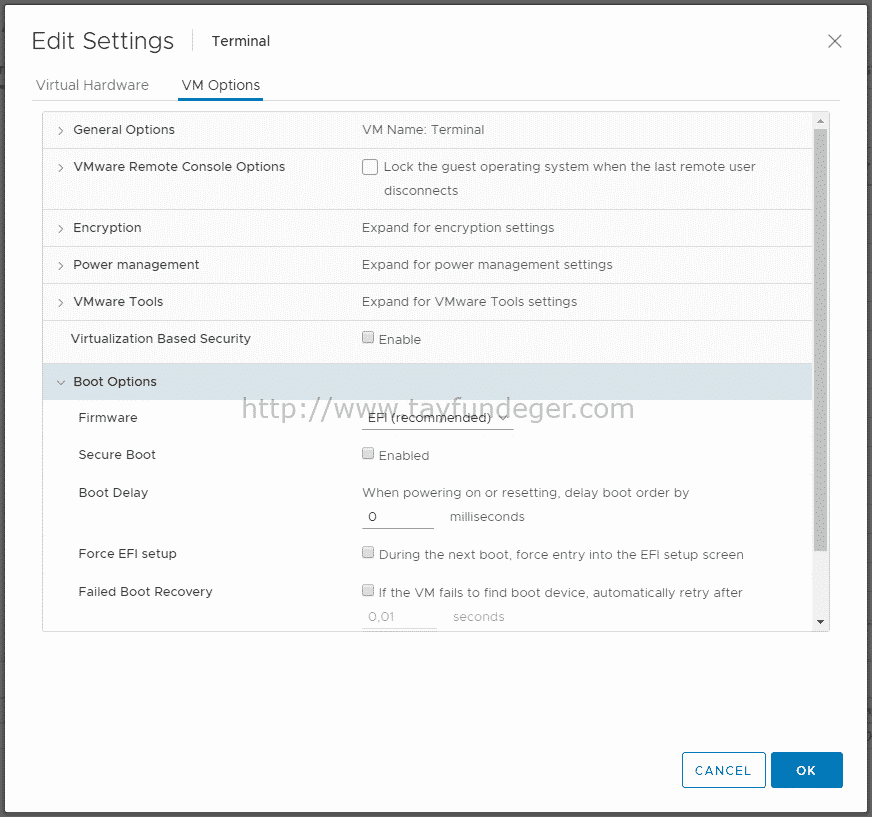The width and height of the screenshot is (872, 817).
Task: Click the 'VM Name: Terminal' text
Action: (x=423, y=130)
